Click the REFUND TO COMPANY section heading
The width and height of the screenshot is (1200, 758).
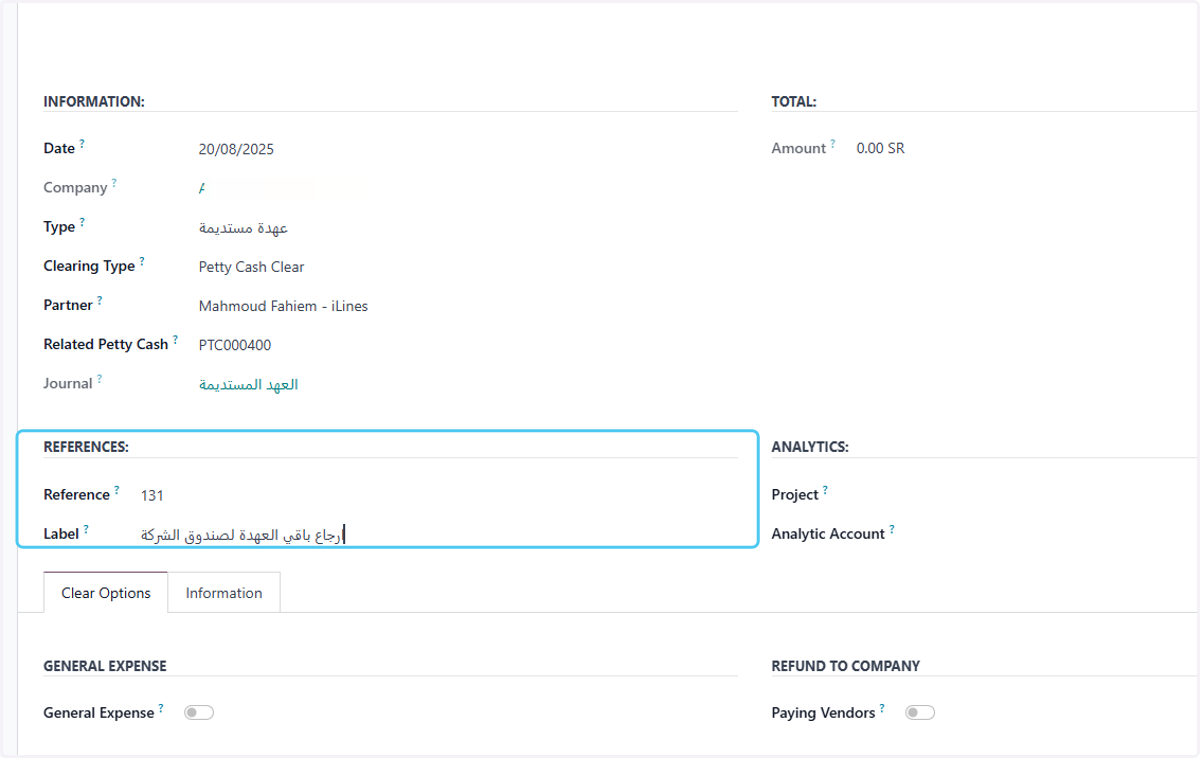846,666
